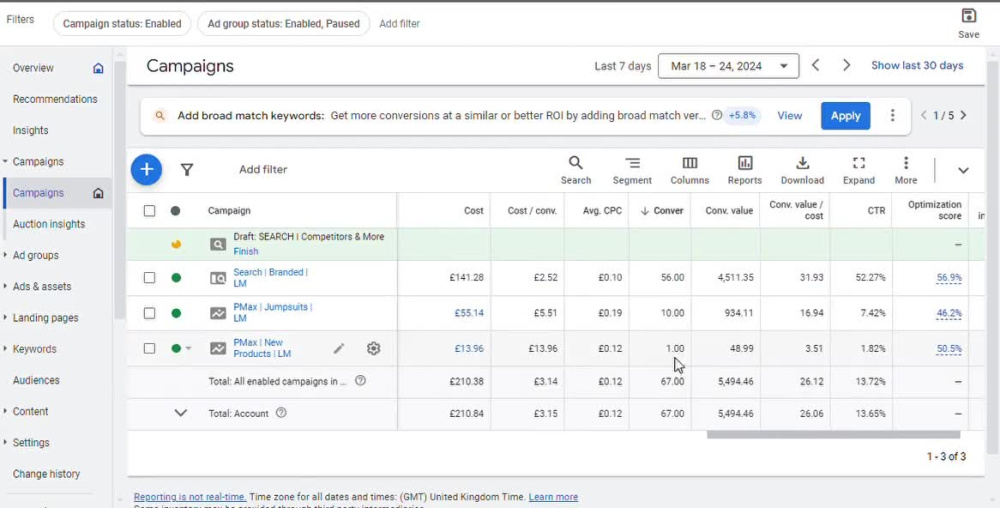Collapse the toolbar chevron next to More
Viewport: 1000px width, 508px height.
click(x=963, y=170)
